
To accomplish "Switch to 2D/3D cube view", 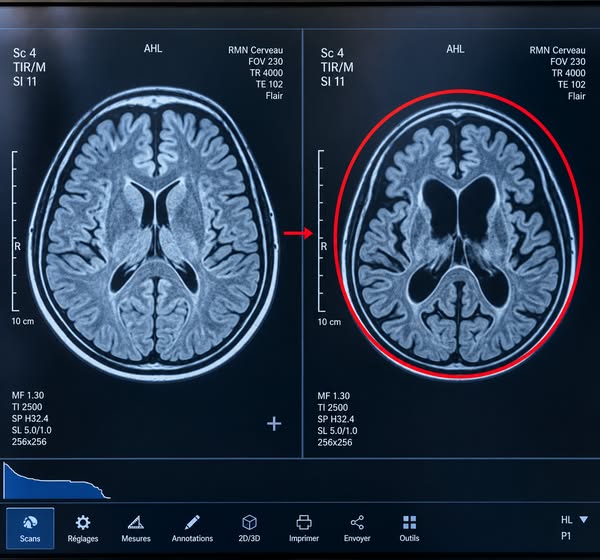I will 249,529.
